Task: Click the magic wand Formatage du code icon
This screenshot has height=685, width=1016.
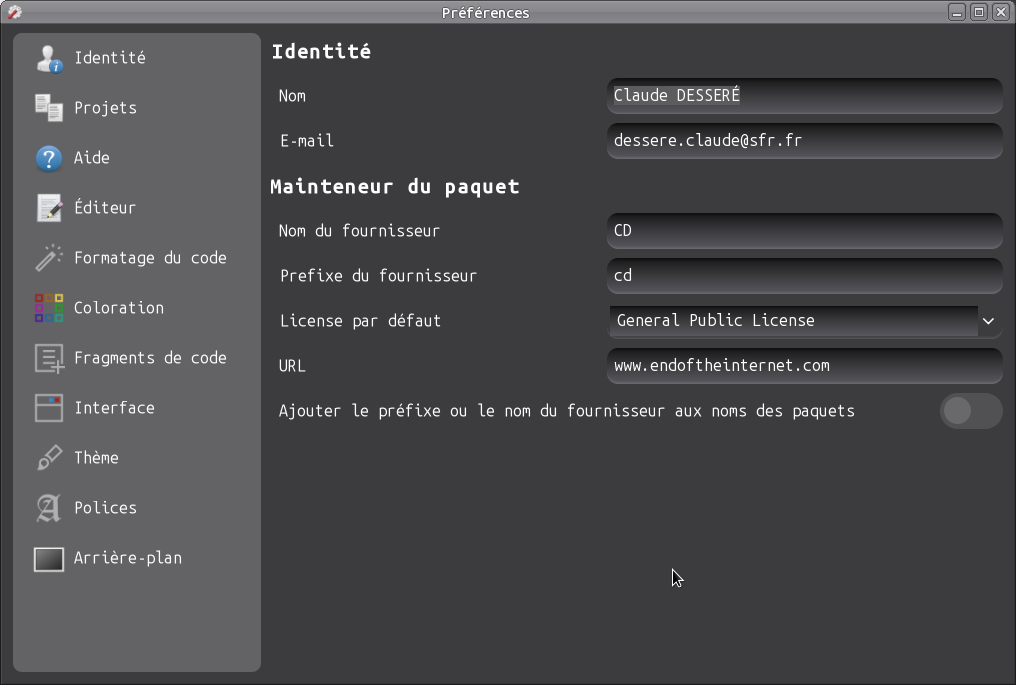Action: point(49,258)
